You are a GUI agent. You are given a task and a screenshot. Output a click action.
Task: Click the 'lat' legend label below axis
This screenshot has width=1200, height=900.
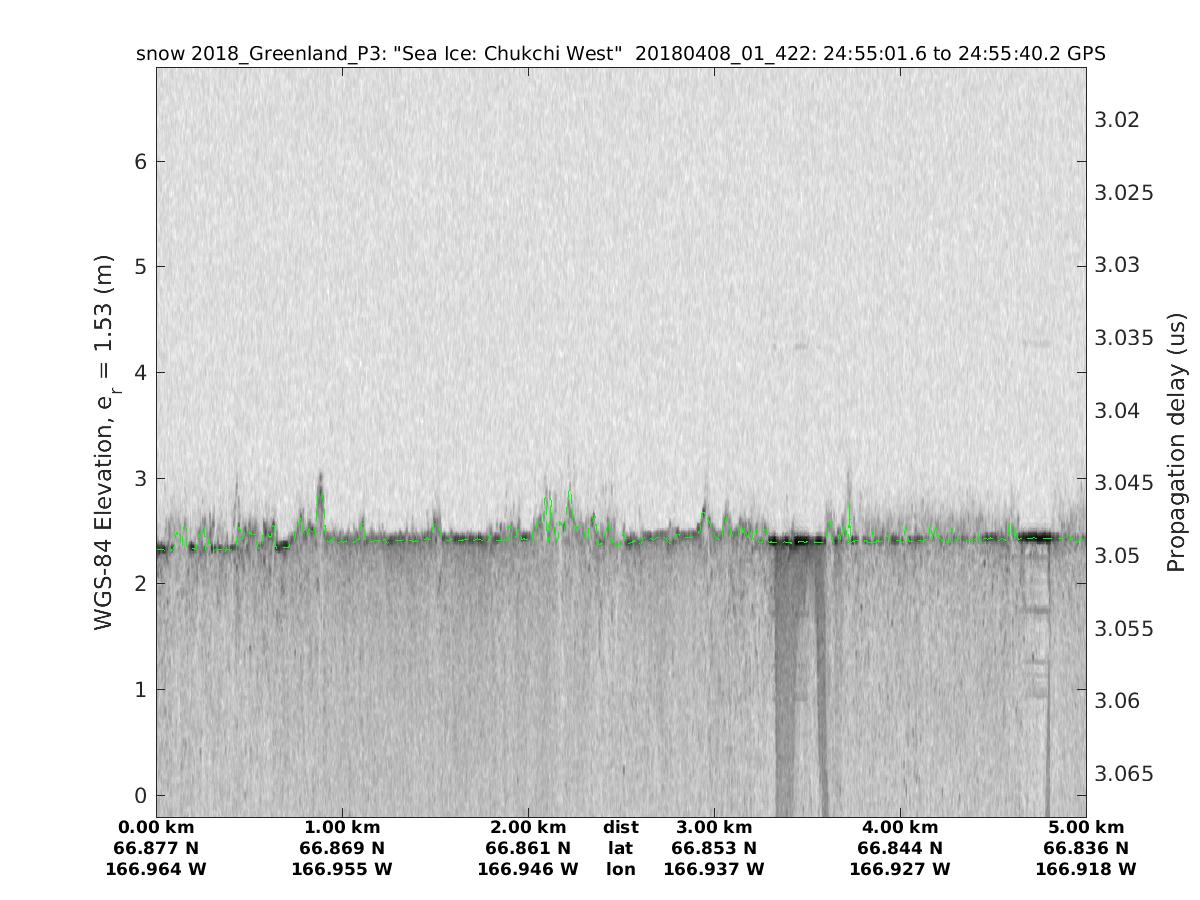point(620,849)
